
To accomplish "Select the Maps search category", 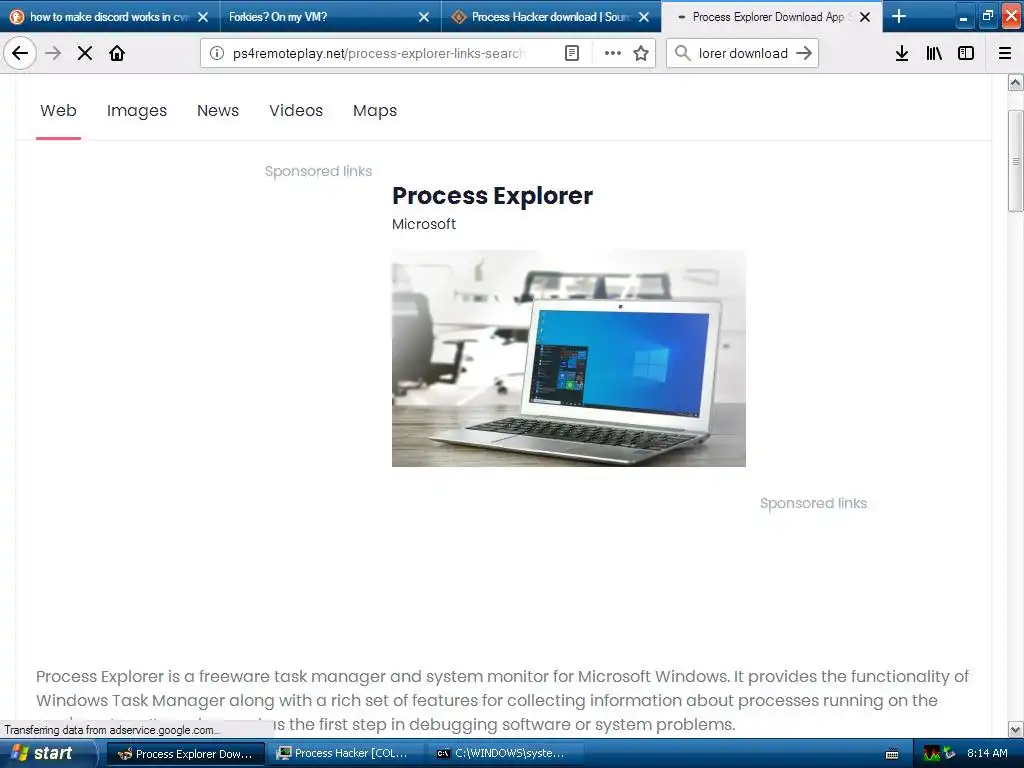I will pos(375,110).
